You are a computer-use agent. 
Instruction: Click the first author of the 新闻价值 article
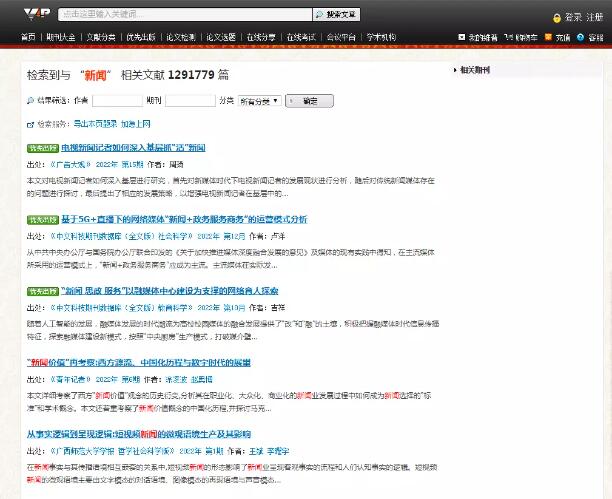coord(176,379)
